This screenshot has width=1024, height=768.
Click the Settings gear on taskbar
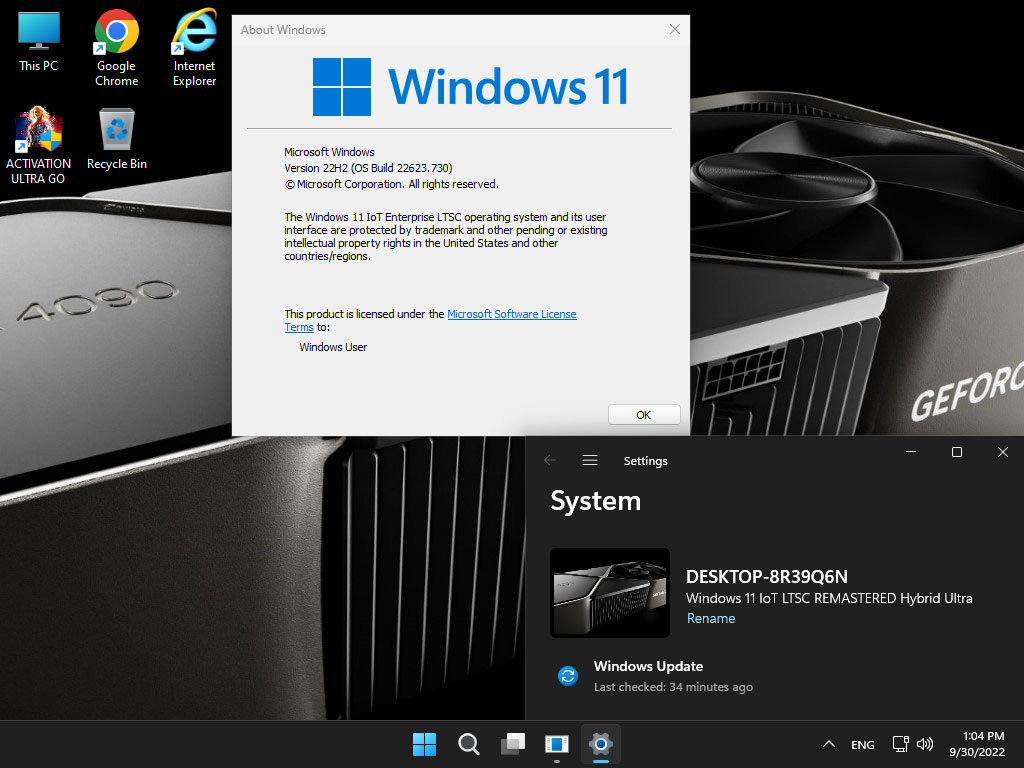pyautogui.click(x=601, y=744)
